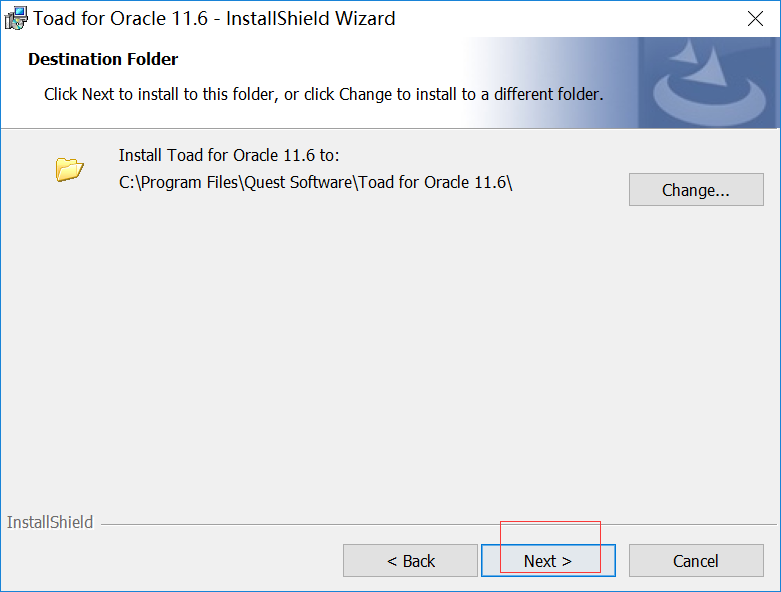Click the Destination Folder heading
This screenshot has height=592, width=781.
(x=103, y=59)
